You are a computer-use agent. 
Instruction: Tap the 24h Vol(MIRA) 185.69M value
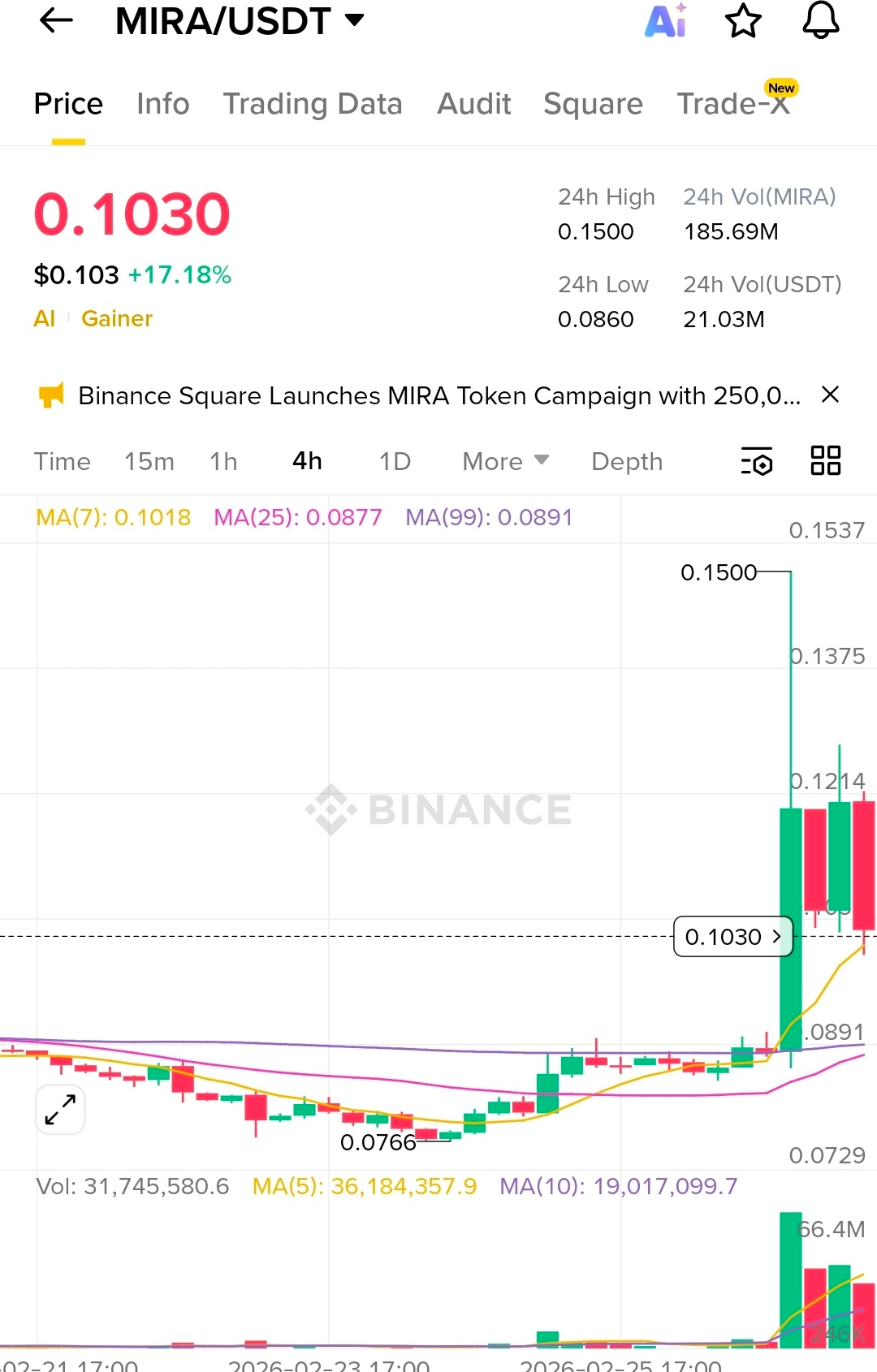731,231
